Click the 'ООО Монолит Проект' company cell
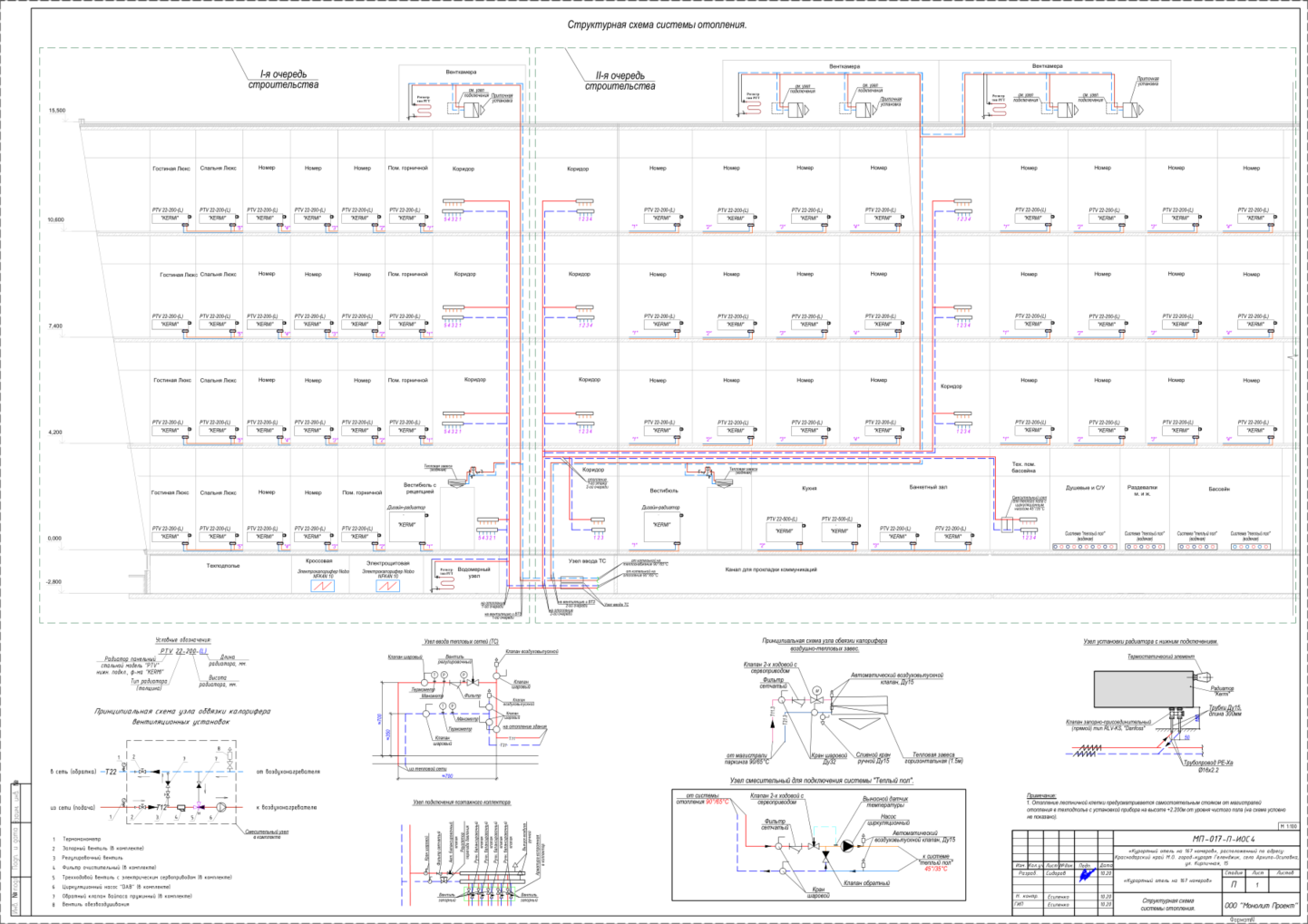Viewport: 1308px width, 924px height. click(x=1261, y=905)
